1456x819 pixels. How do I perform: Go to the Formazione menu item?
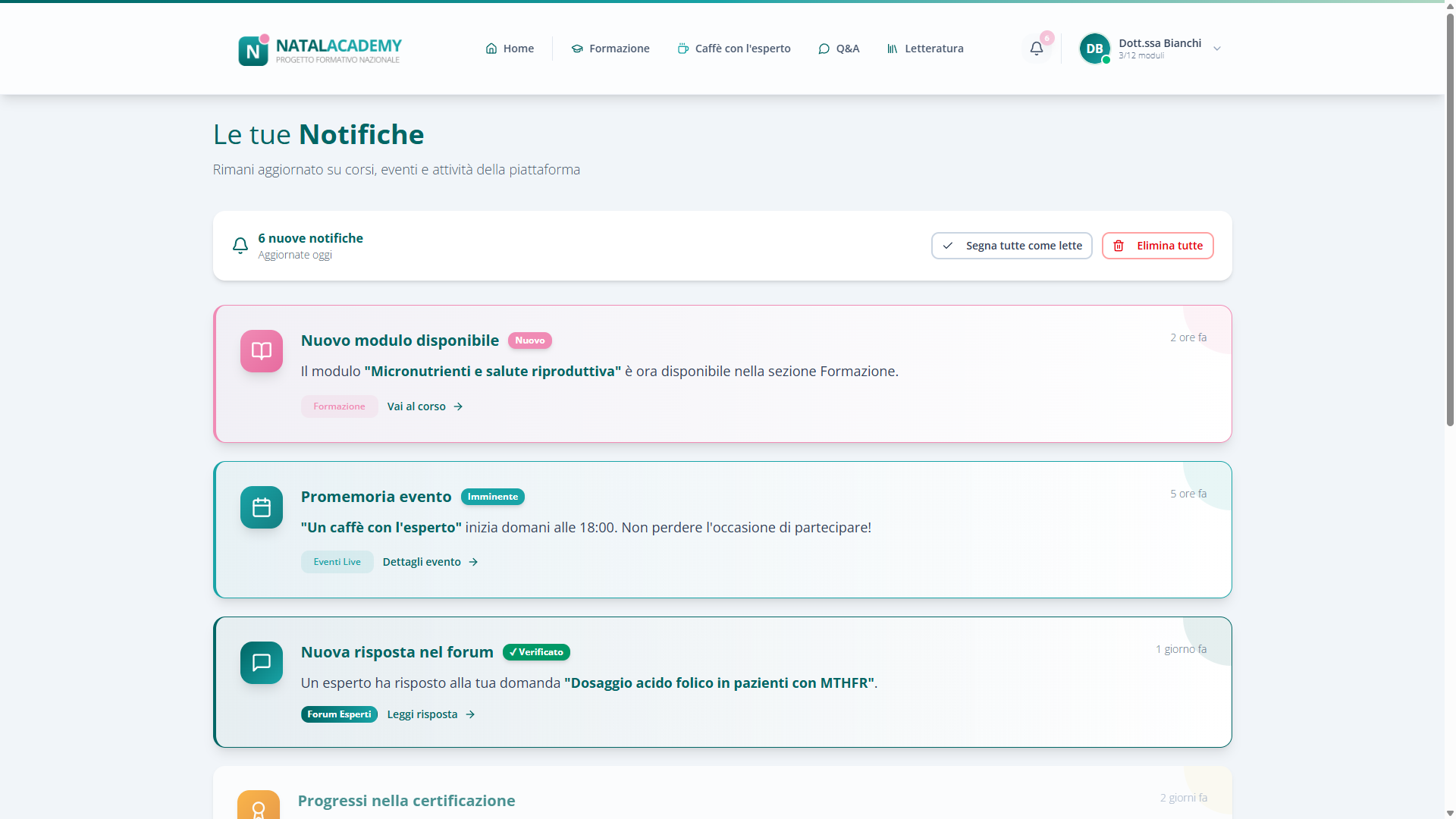[610, 49]
